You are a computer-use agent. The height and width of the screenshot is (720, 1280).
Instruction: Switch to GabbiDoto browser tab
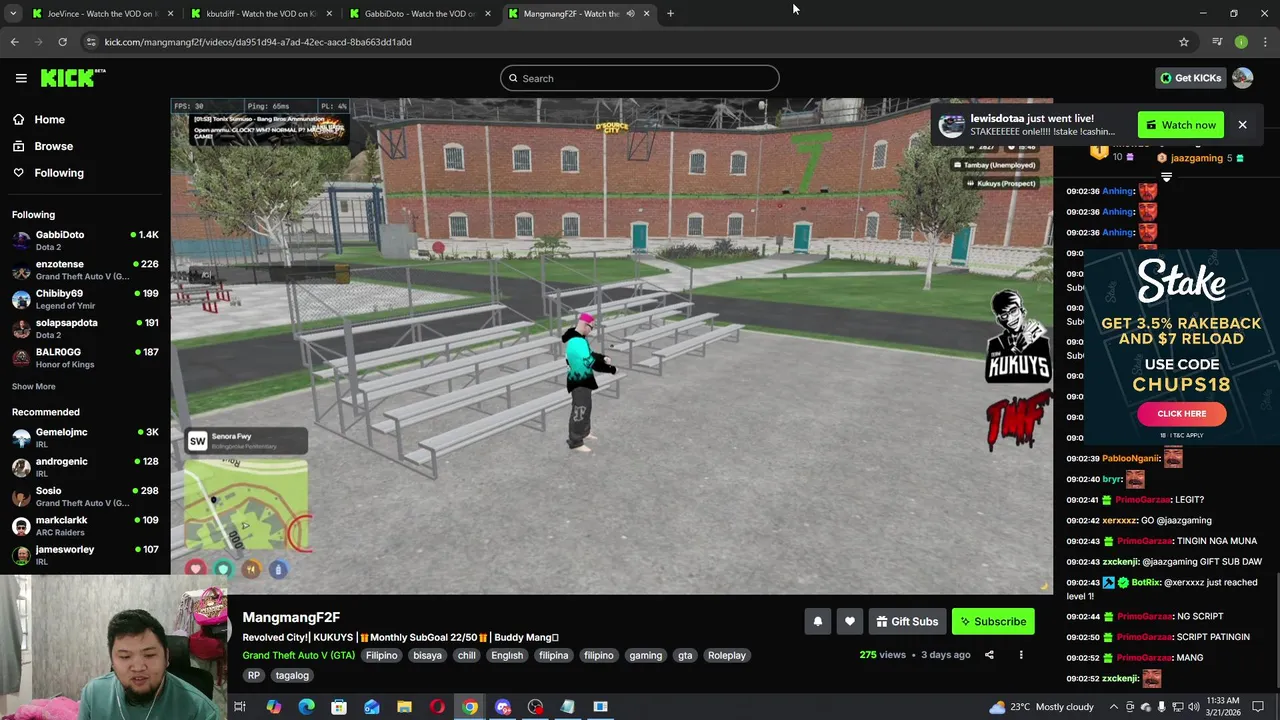coord(418,14)
